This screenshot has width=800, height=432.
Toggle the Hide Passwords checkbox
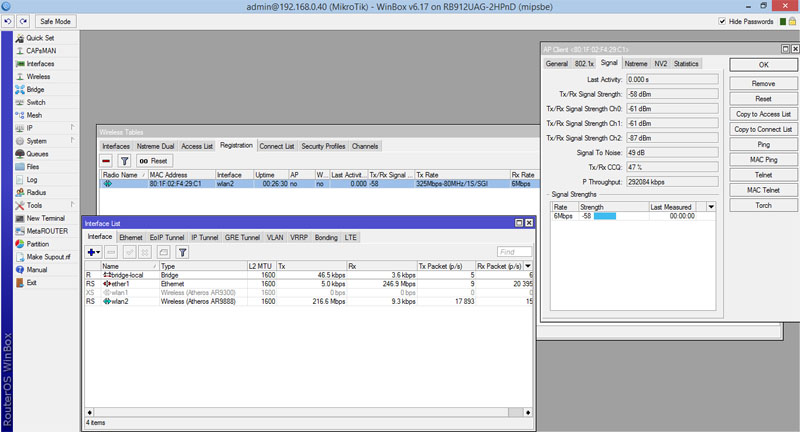pos(722,21)
